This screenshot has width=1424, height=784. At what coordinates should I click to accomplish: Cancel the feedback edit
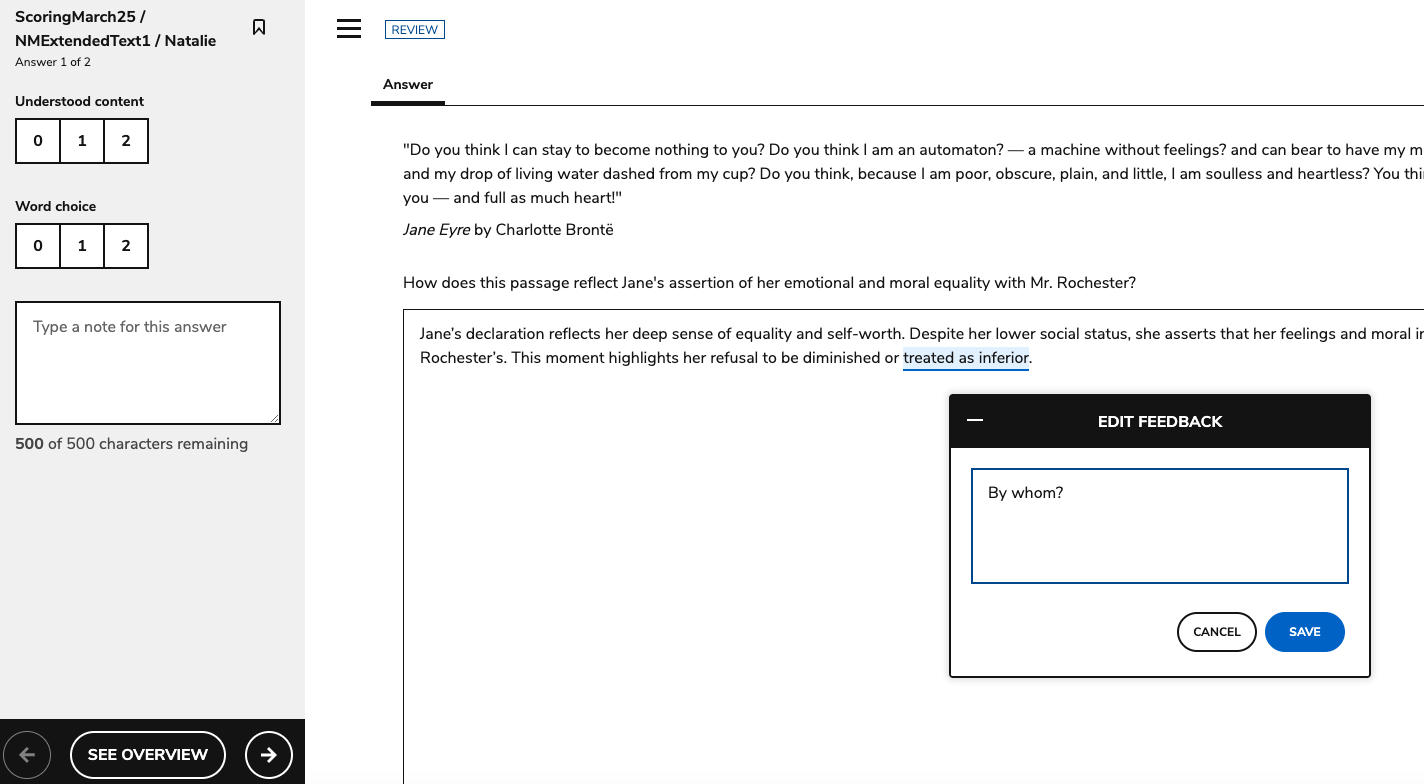coord(1216,632)
